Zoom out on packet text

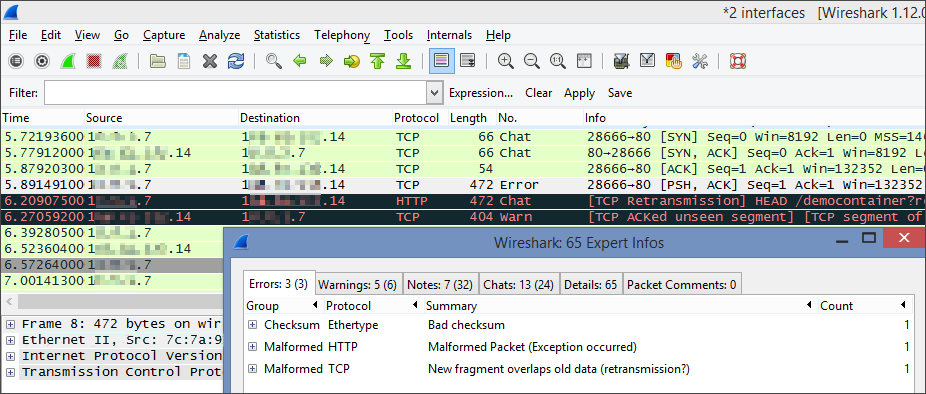(532, 61)
